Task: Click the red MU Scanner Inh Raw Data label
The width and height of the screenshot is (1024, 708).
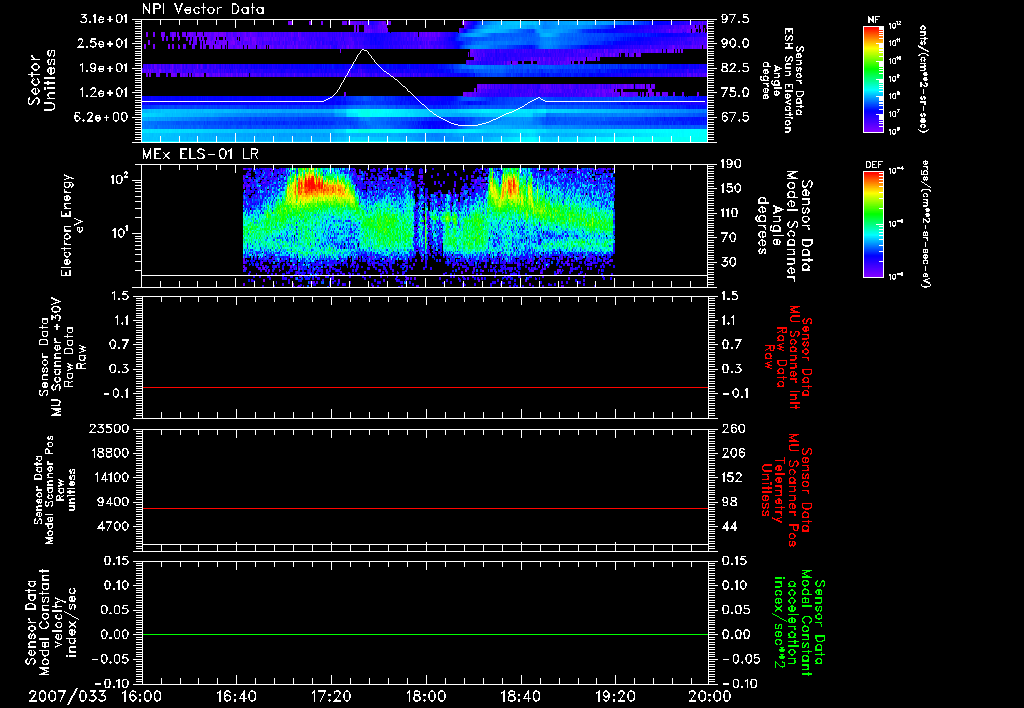Action: pyautogui.click(x=788, y=357)
